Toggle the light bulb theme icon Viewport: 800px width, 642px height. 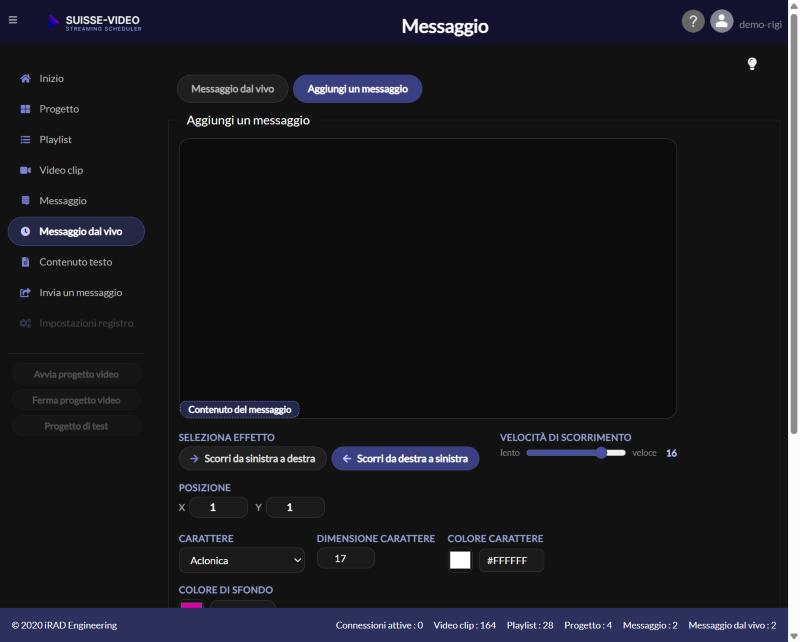point(752,64)
